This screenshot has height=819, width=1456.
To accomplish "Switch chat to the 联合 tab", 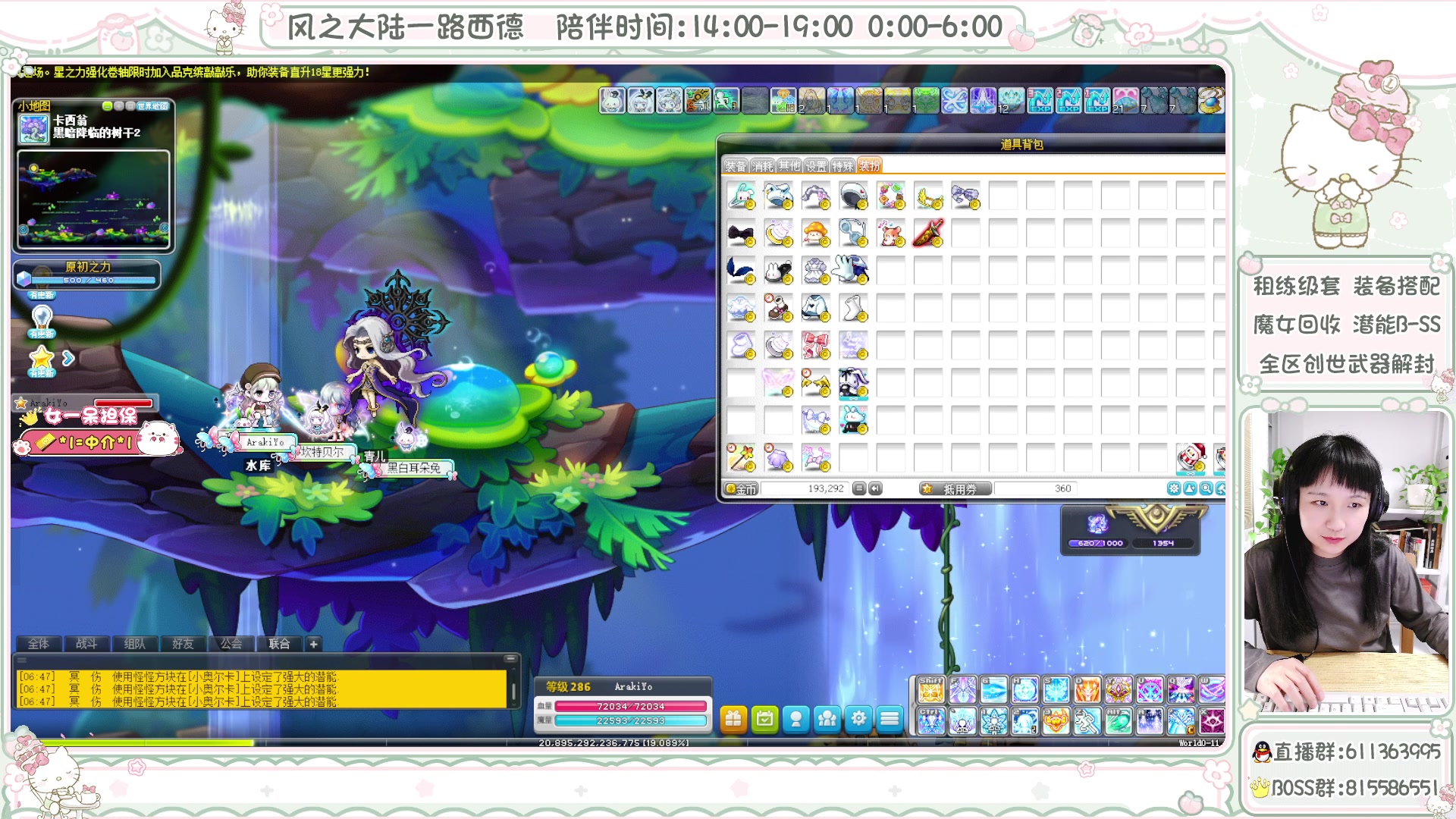I will (x=279, y=644).
